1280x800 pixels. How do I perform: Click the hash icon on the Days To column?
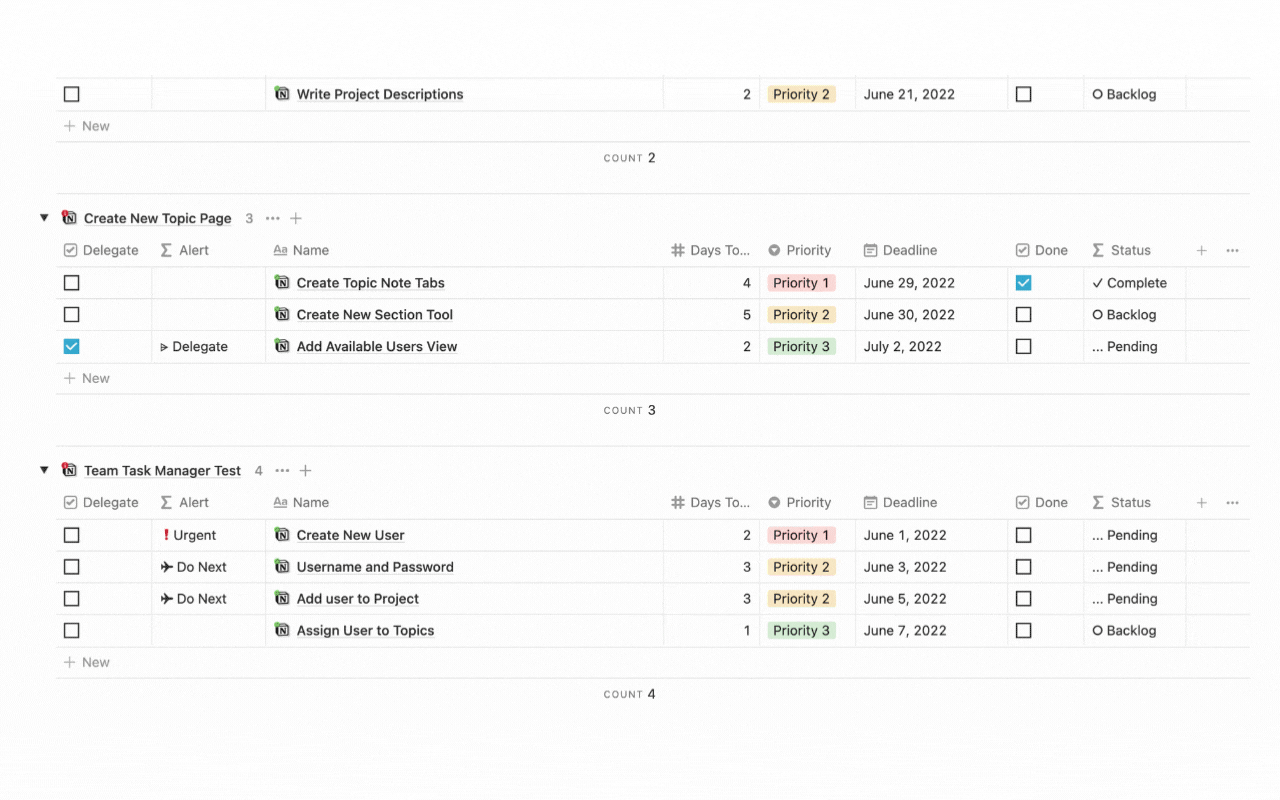pyautogui.click(x=677, y=250)
